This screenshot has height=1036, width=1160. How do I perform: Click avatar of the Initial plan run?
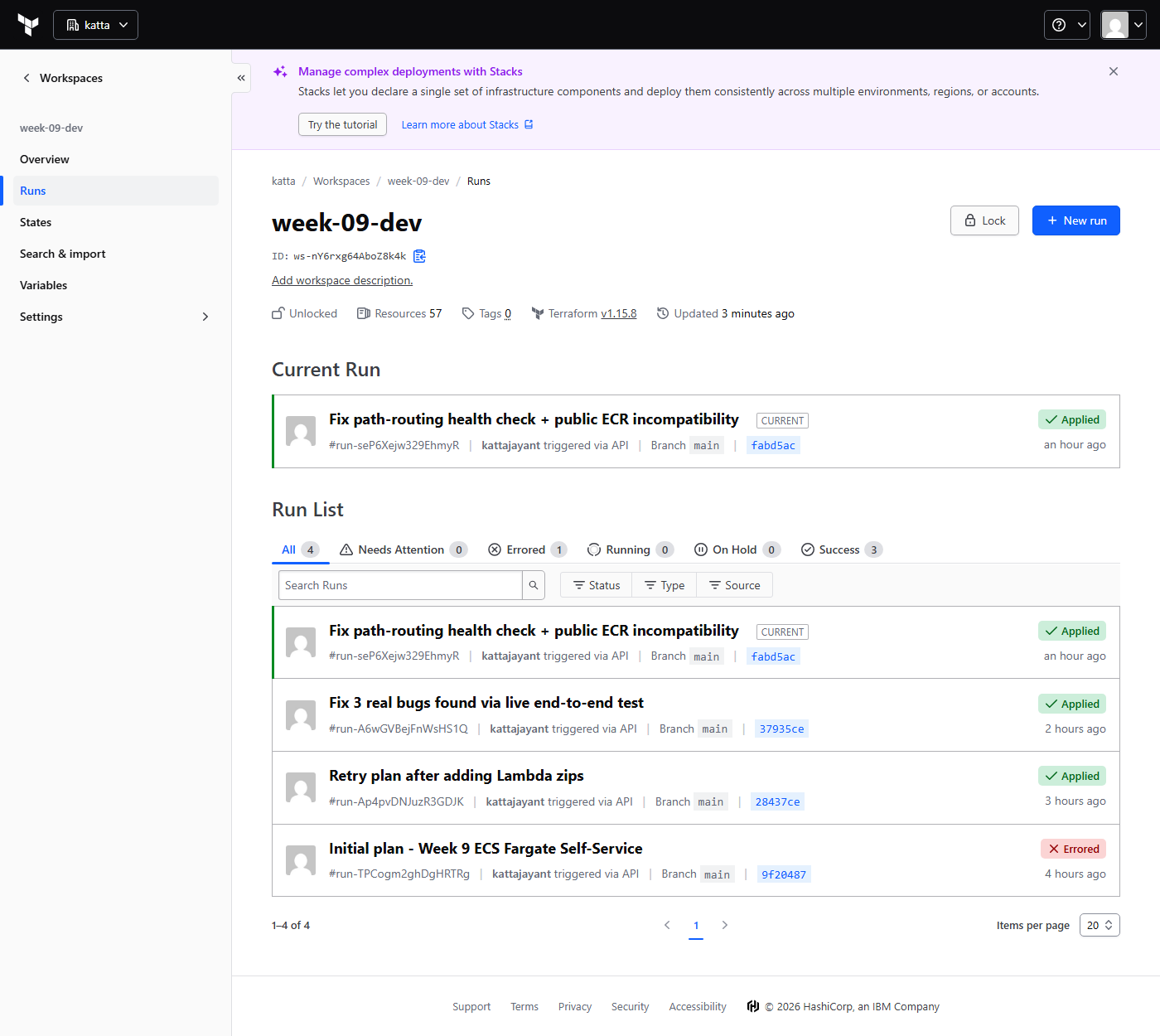pos(301,860)
